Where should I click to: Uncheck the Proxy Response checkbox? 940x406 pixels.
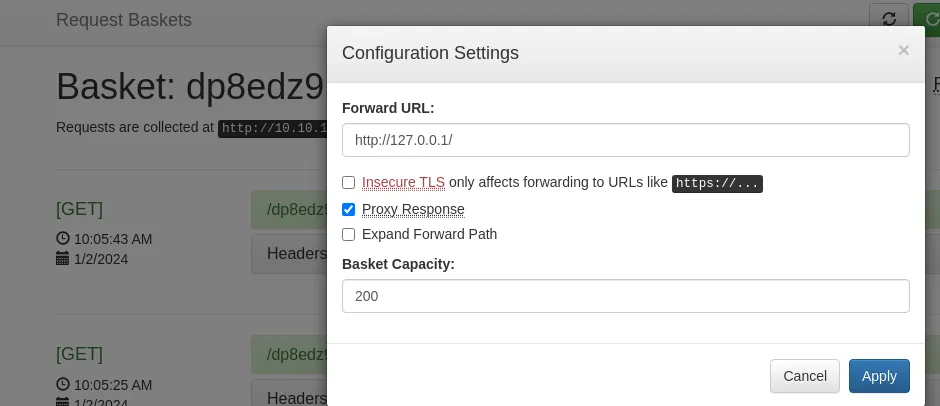(x=348, y=209)
